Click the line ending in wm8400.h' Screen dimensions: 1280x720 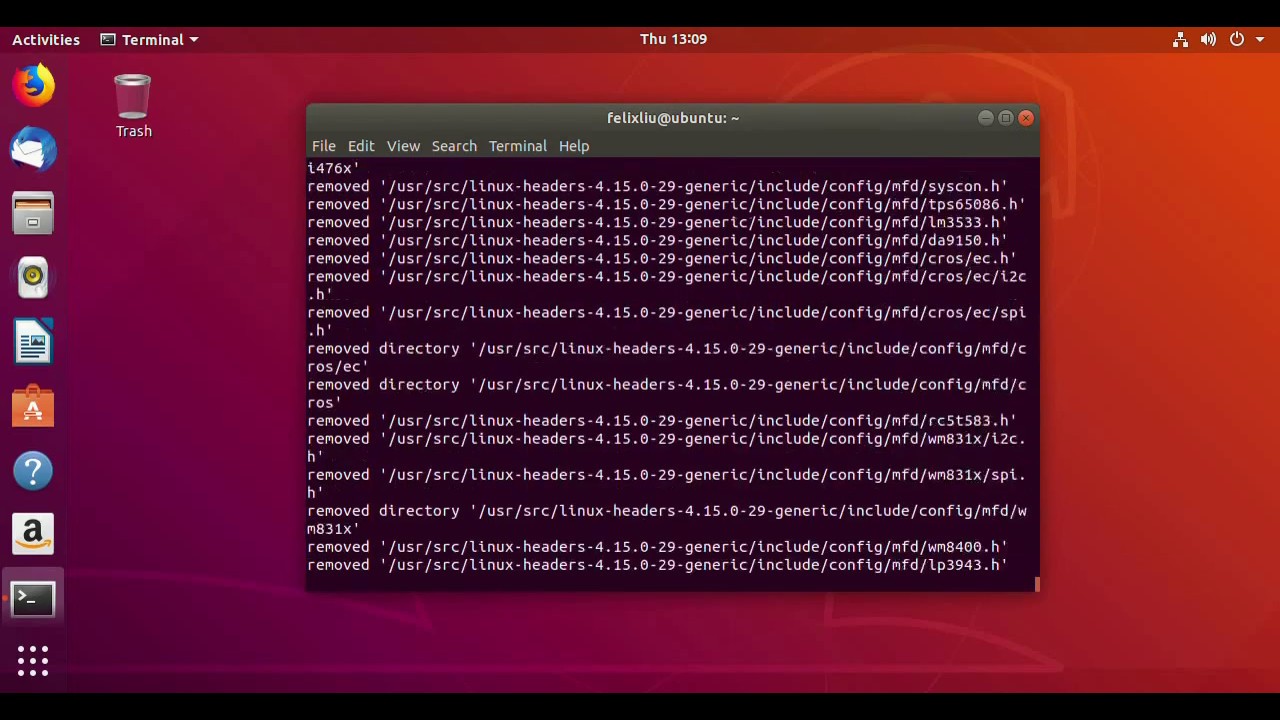[657, 547]
